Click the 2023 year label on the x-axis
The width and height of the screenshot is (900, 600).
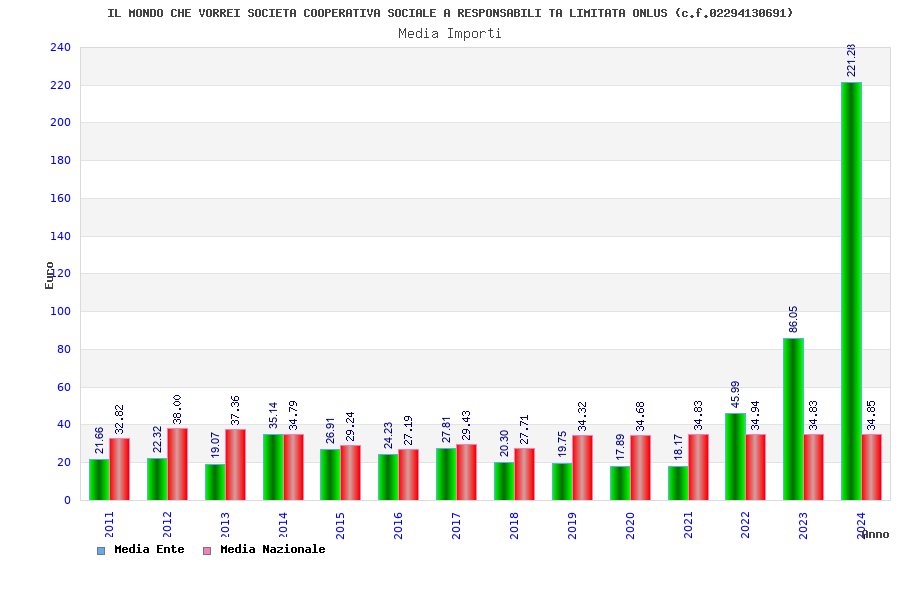click(804, 525)
